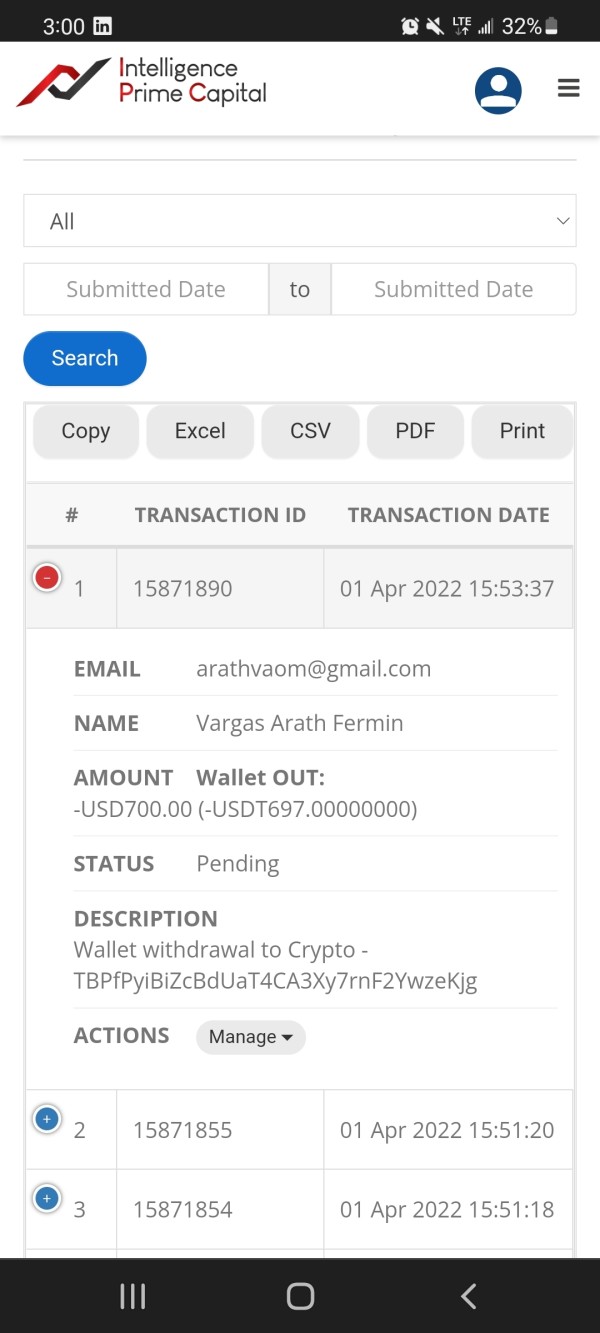Image resolution: width=600 pixels, height=1333 pixels.
Task: Print the transactions table
Action: pyautogui.click(x=522, y=431)
